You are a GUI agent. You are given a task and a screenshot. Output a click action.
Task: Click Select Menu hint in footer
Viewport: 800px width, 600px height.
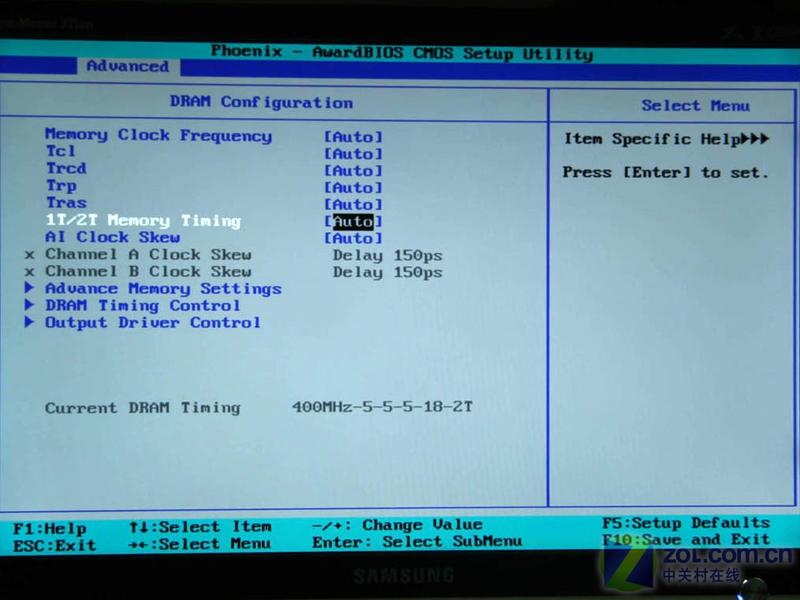click(200, 544)
